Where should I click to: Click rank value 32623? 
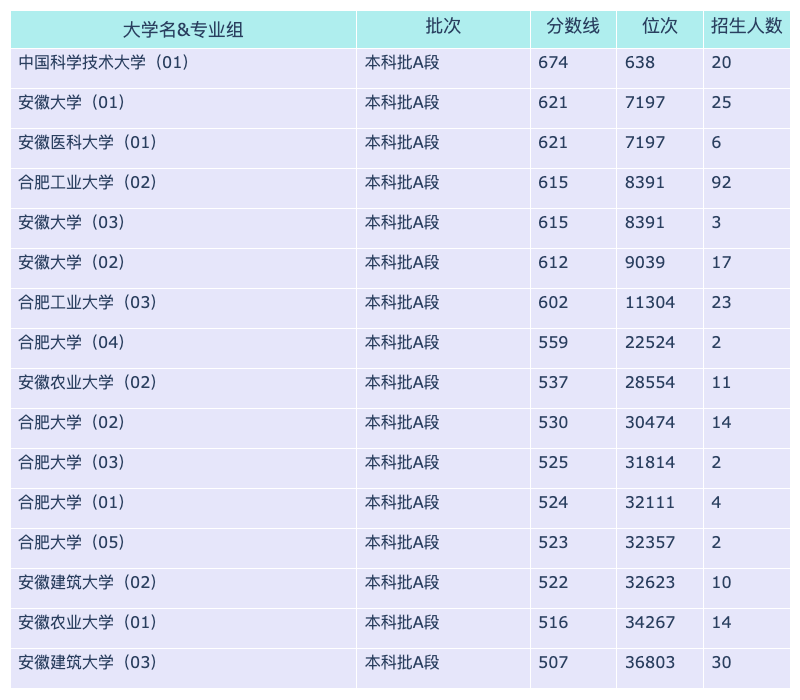(650, 582)
